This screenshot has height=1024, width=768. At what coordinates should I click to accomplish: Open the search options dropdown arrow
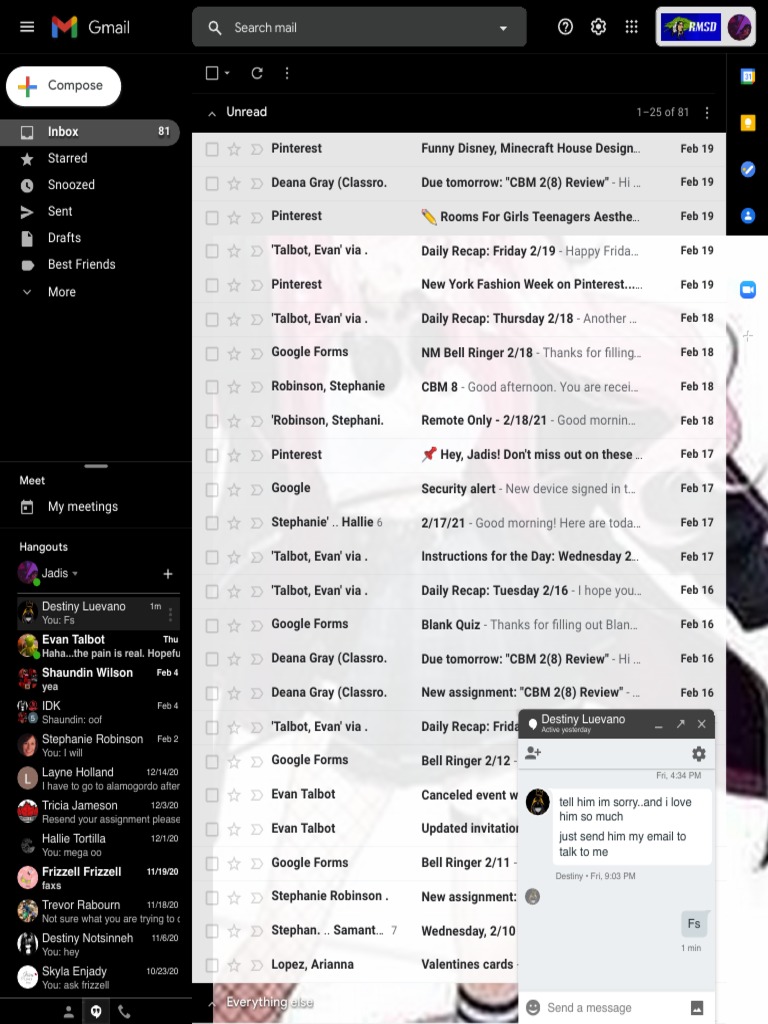(503, 28)
